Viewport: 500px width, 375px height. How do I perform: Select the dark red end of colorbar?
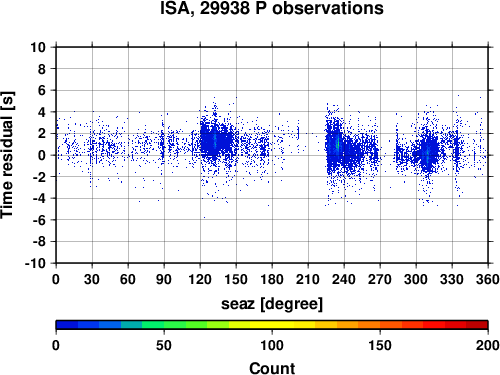477,325
